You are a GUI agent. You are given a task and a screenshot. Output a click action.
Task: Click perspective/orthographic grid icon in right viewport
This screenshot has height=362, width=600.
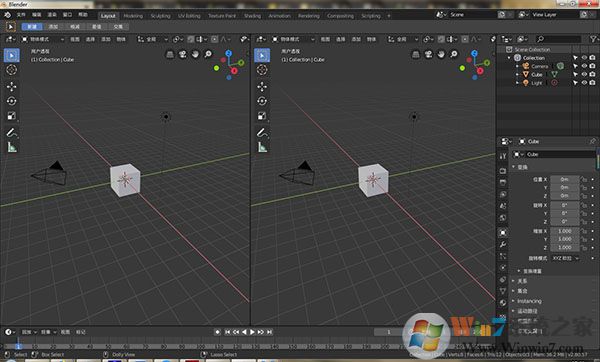(x=416, y=54)
